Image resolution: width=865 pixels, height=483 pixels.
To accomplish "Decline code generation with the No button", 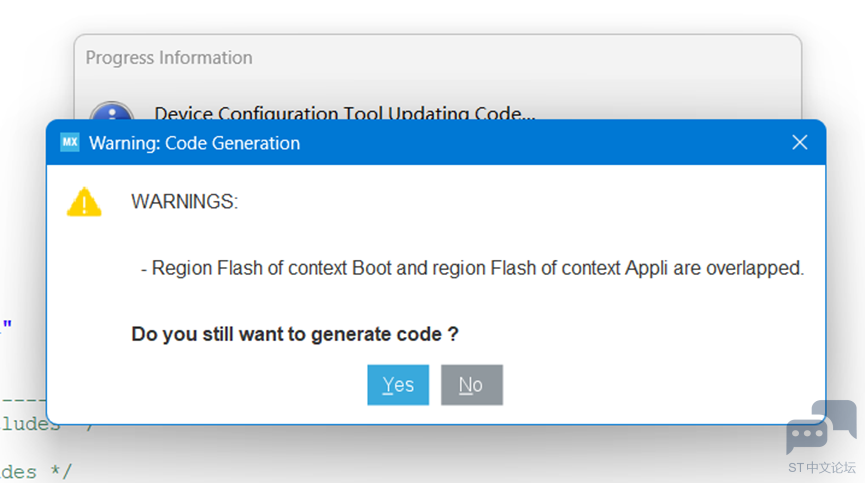I will tap(472, 385).
